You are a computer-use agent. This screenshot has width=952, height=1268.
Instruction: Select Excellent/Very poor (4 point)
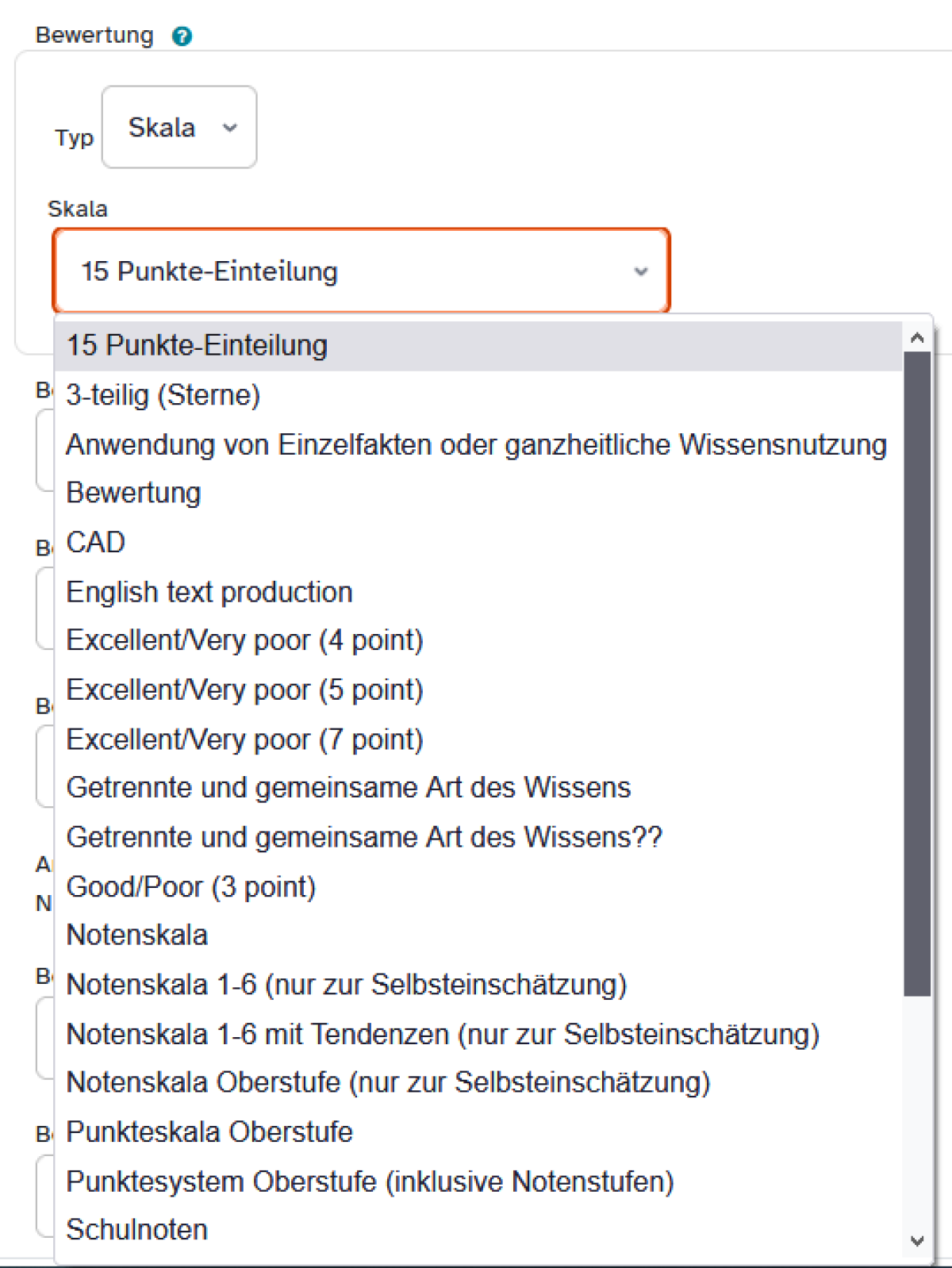[x=244, y=640]
